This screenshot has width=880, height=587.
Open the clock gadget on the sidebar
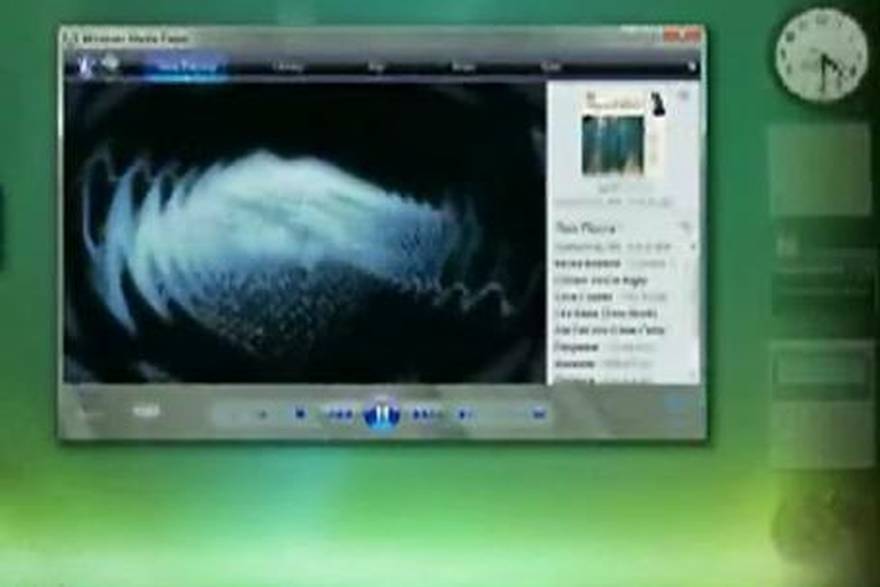821,55
